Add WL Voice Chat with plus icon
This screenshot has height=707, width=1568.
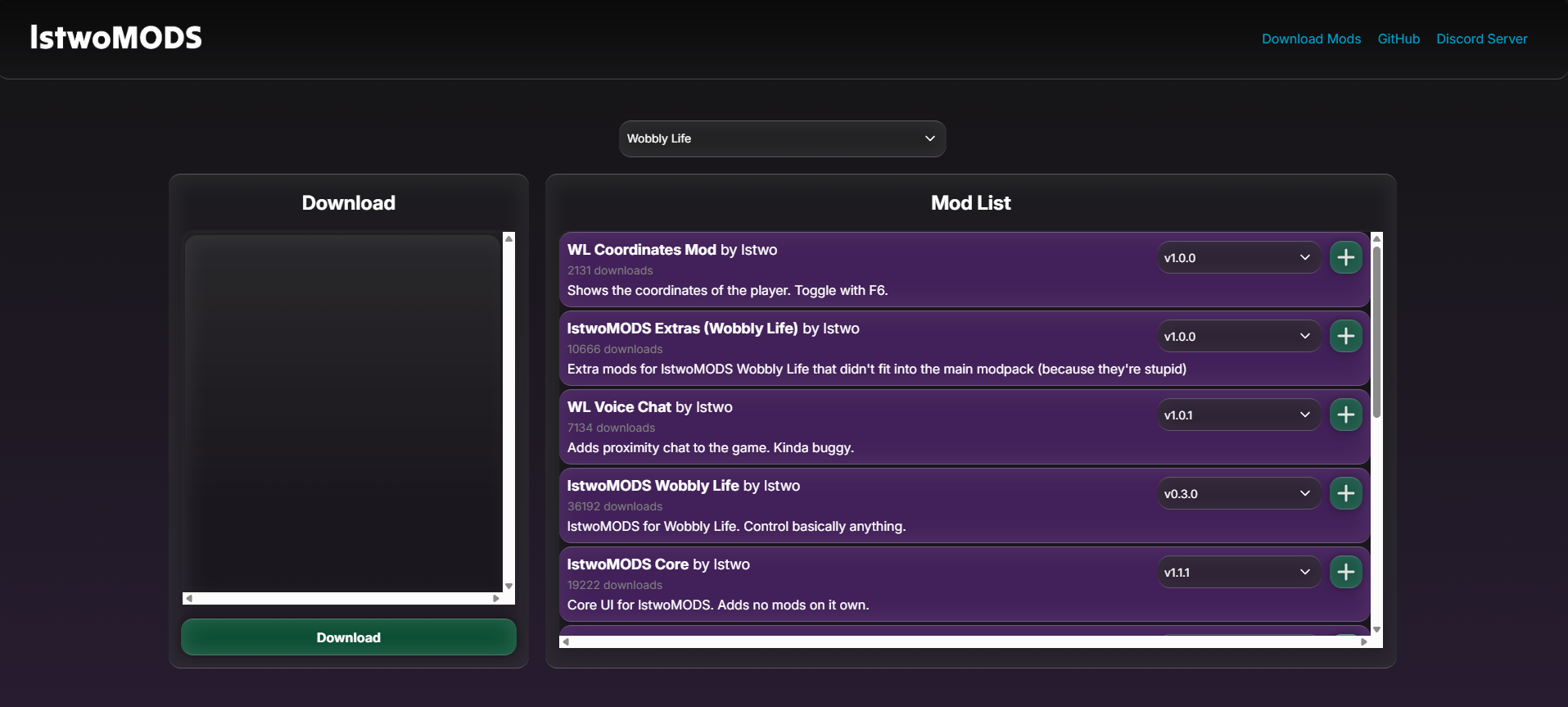1345,415
